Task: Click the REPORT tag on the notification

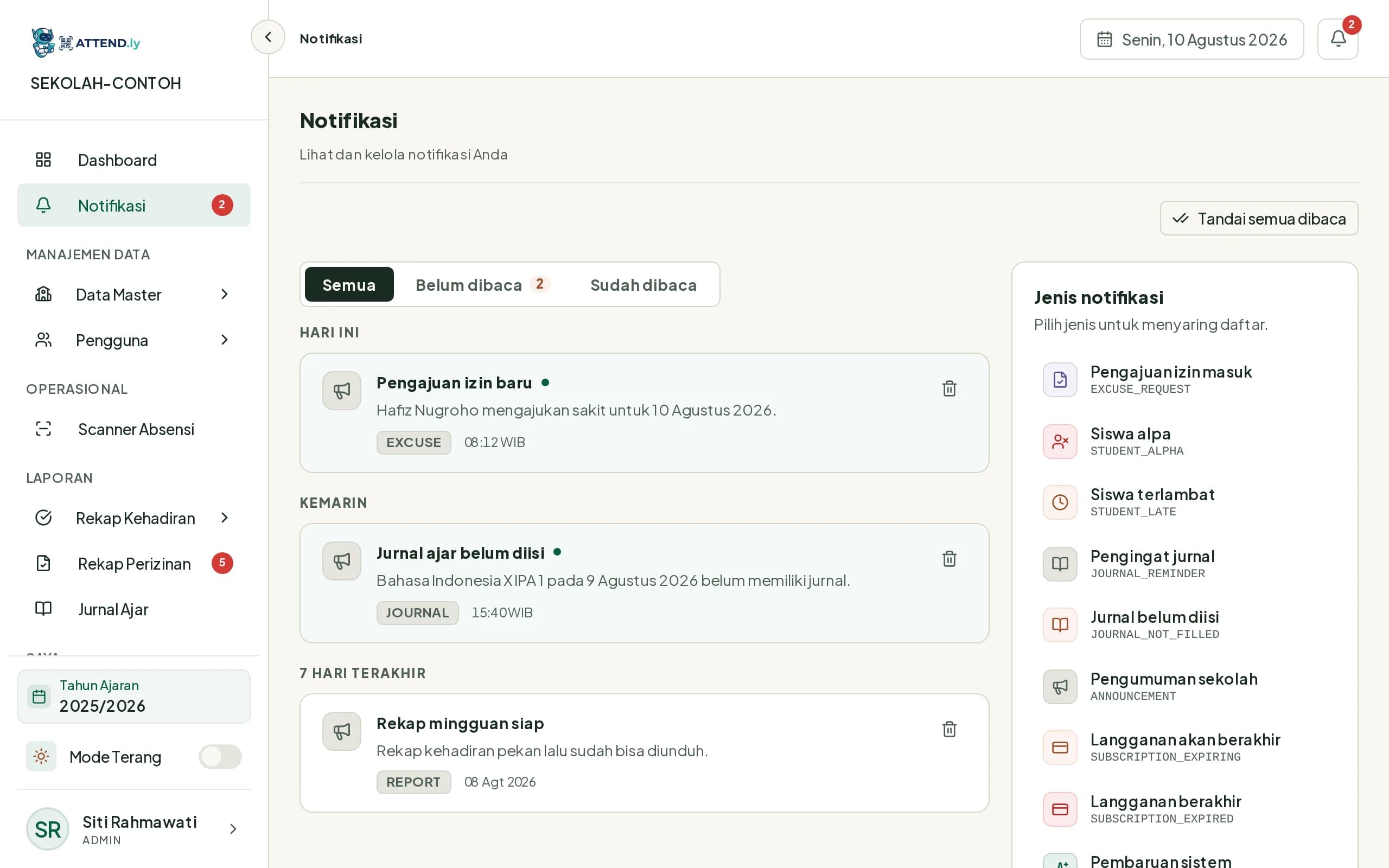Action: pyautogui.click(x=414, y=782)
